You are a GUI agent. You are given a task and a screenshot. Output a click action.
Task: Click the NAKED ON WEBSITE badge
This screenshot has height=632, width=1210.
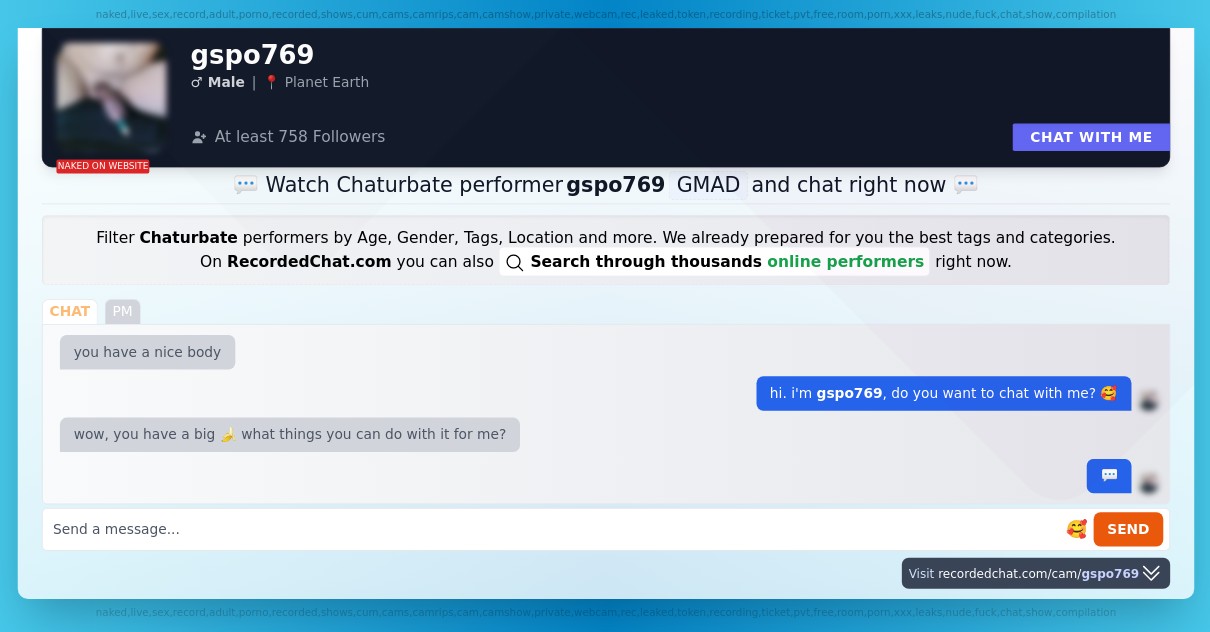pyautogui.click(x=103, y=166)
